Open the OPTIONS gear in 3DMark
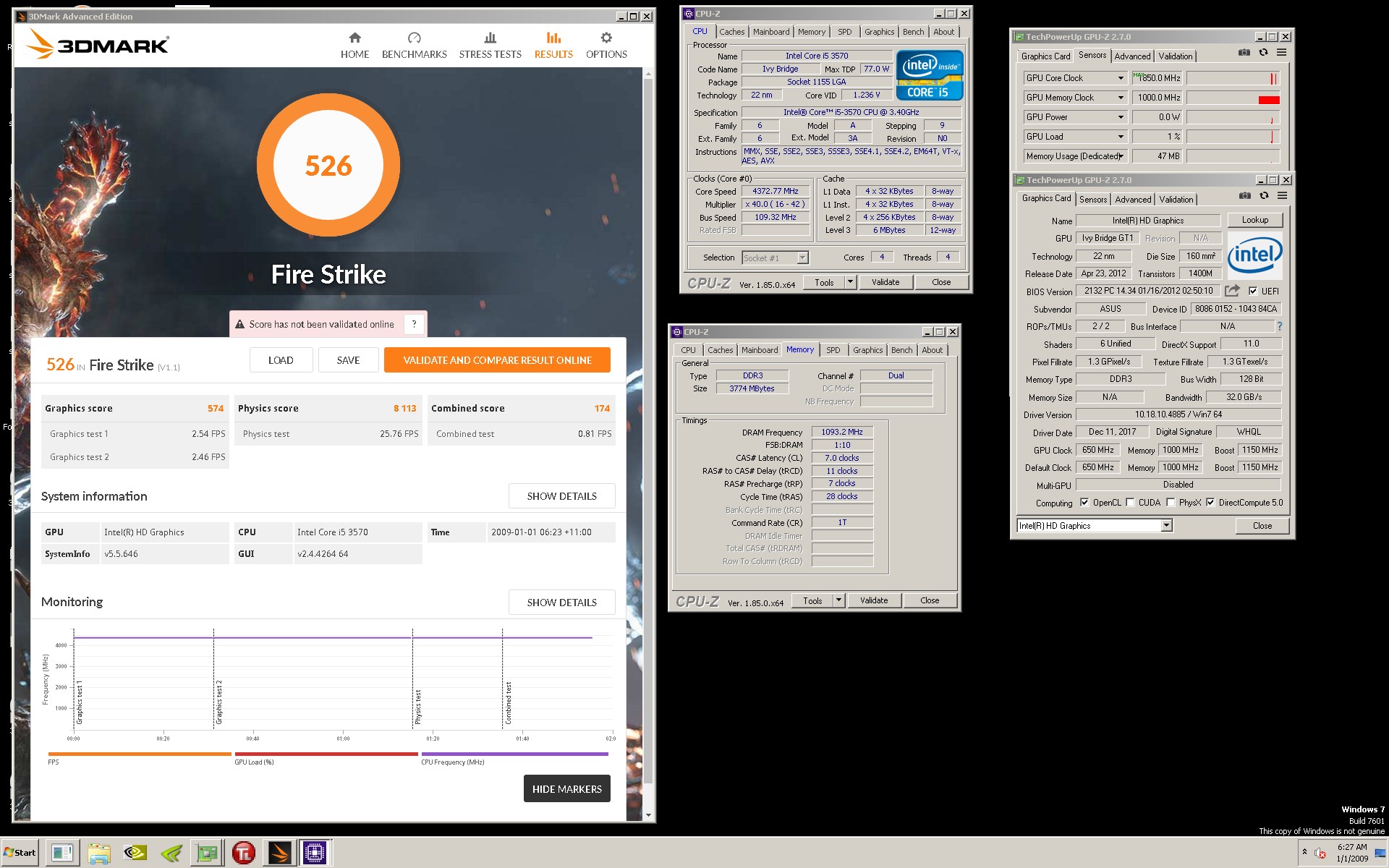The width and height of the screenshot is (1389, 868). click(x=606, y=46)
